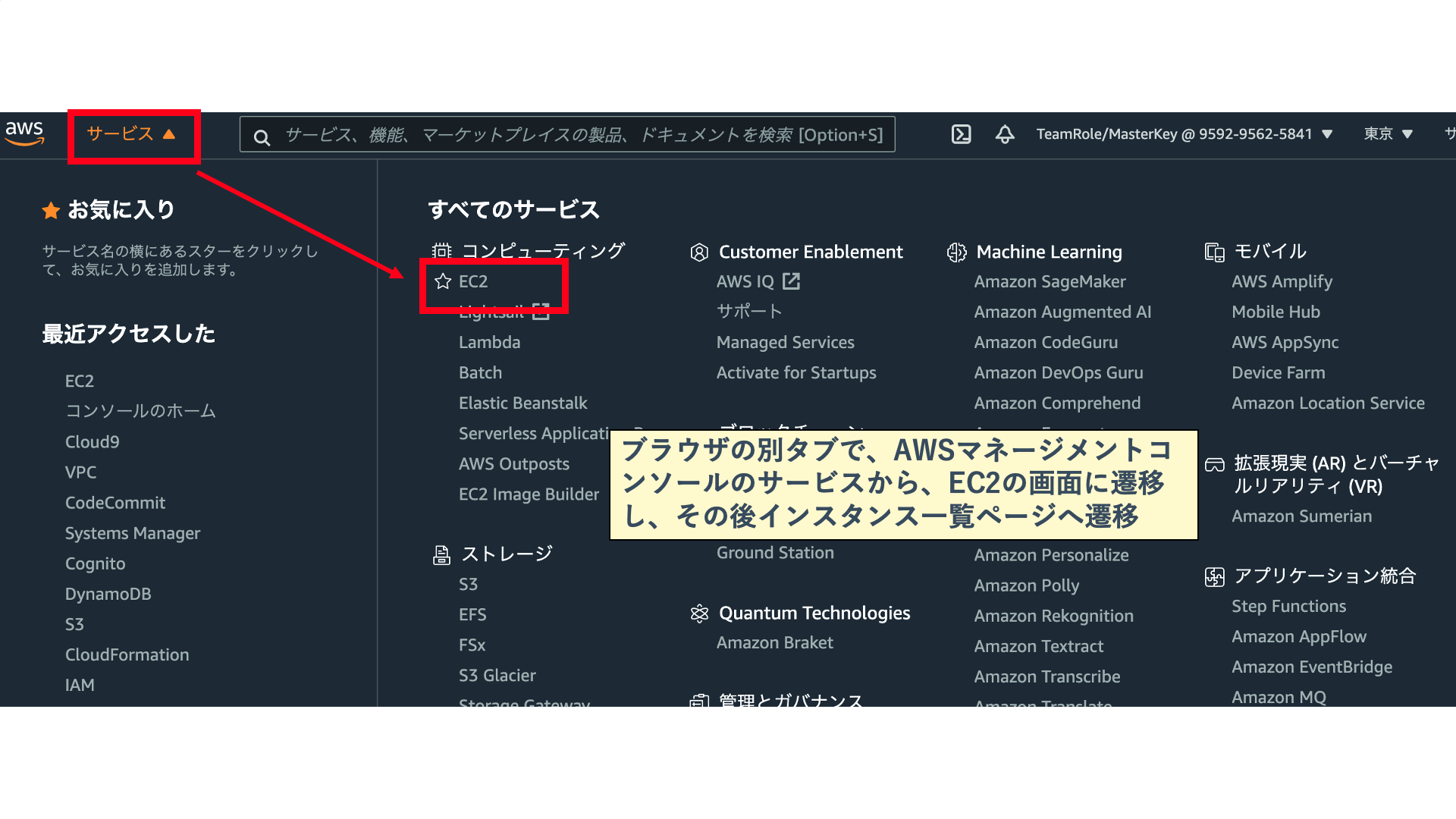Viewport: 1456px width, 819px height.
Task: Open AWS Outposts service
Action: coord(514,463)
